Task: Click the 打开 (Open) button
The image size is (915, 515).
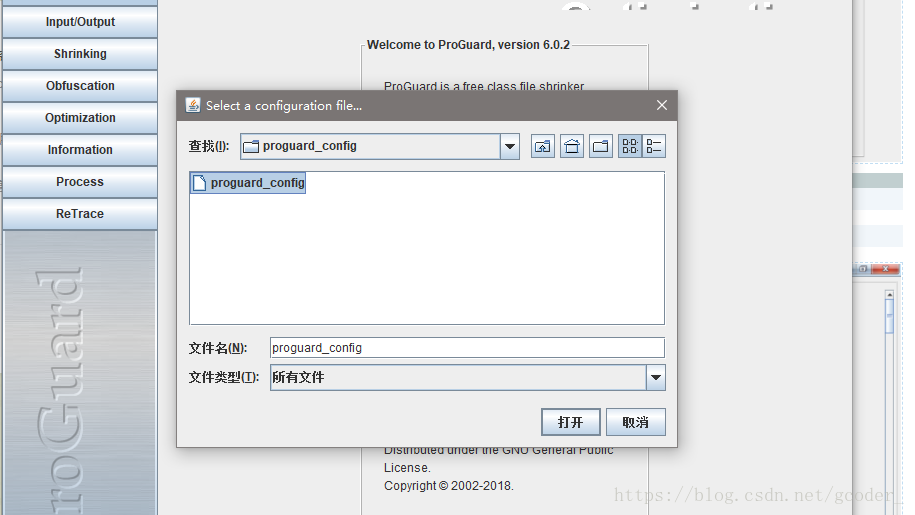Action: coord(571,422)
